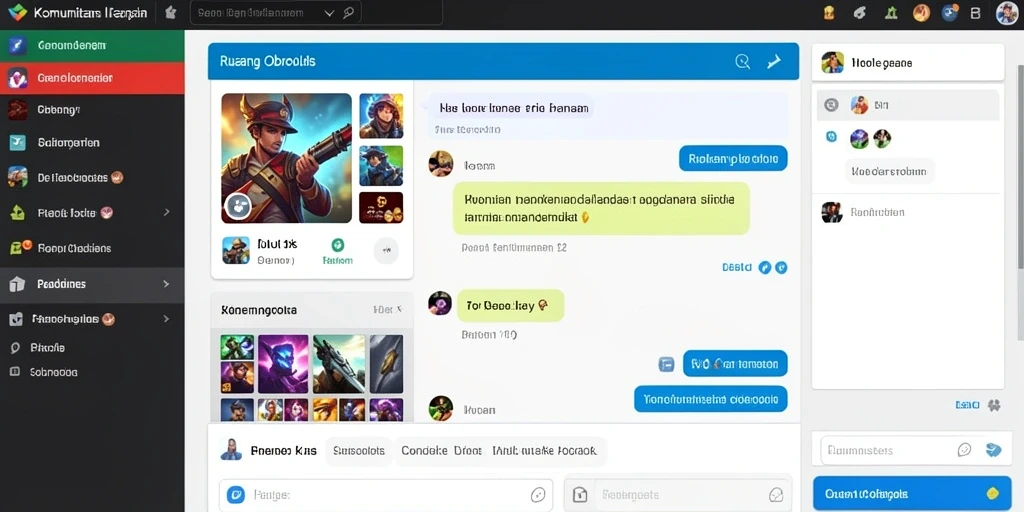Image resolution: width=1024 pixels, height=512 pixels.
Task: Switch to the IArult rutake focraok tab
Action: (x=545, y=451)
